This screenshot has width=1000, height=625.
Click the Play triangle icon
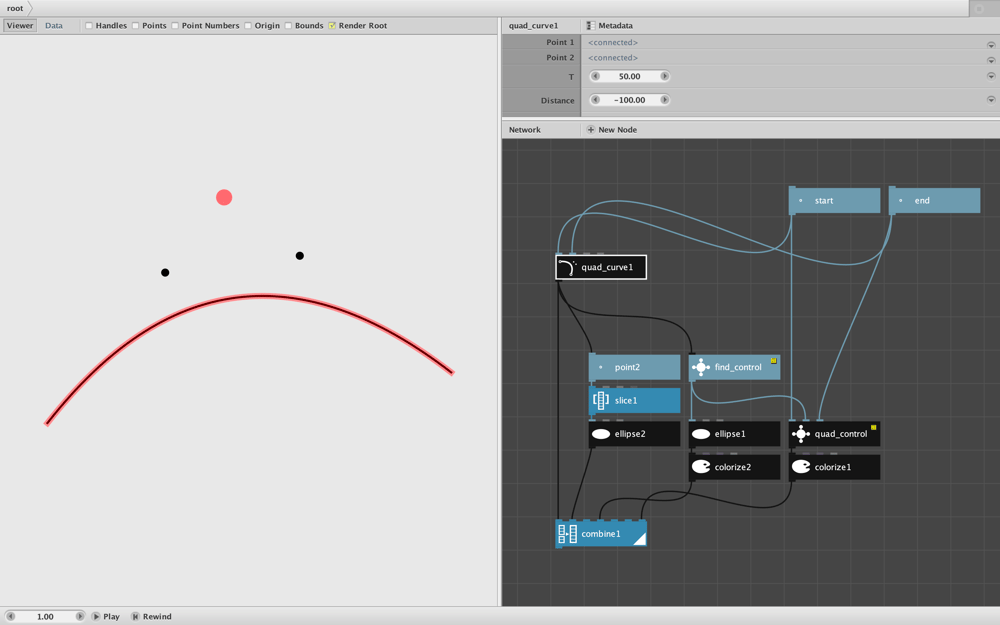pyautogui.click(x=96, y=617)
